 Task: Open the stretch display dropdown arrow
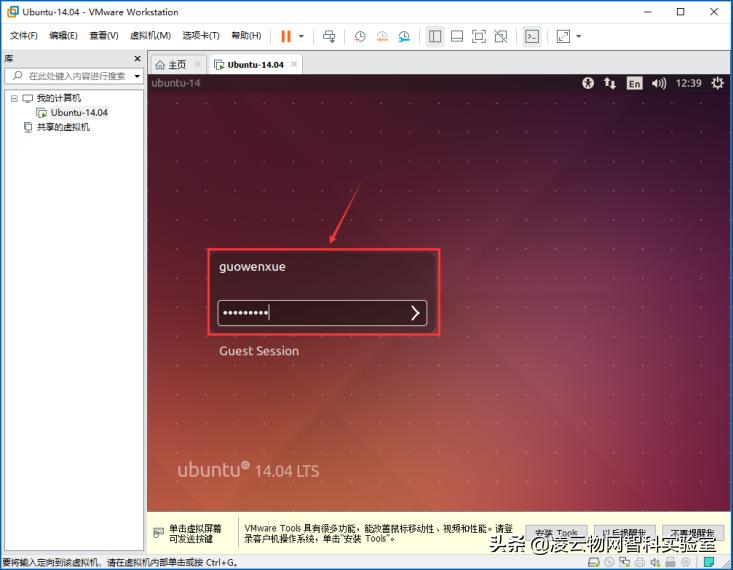(x=578, y=36)
